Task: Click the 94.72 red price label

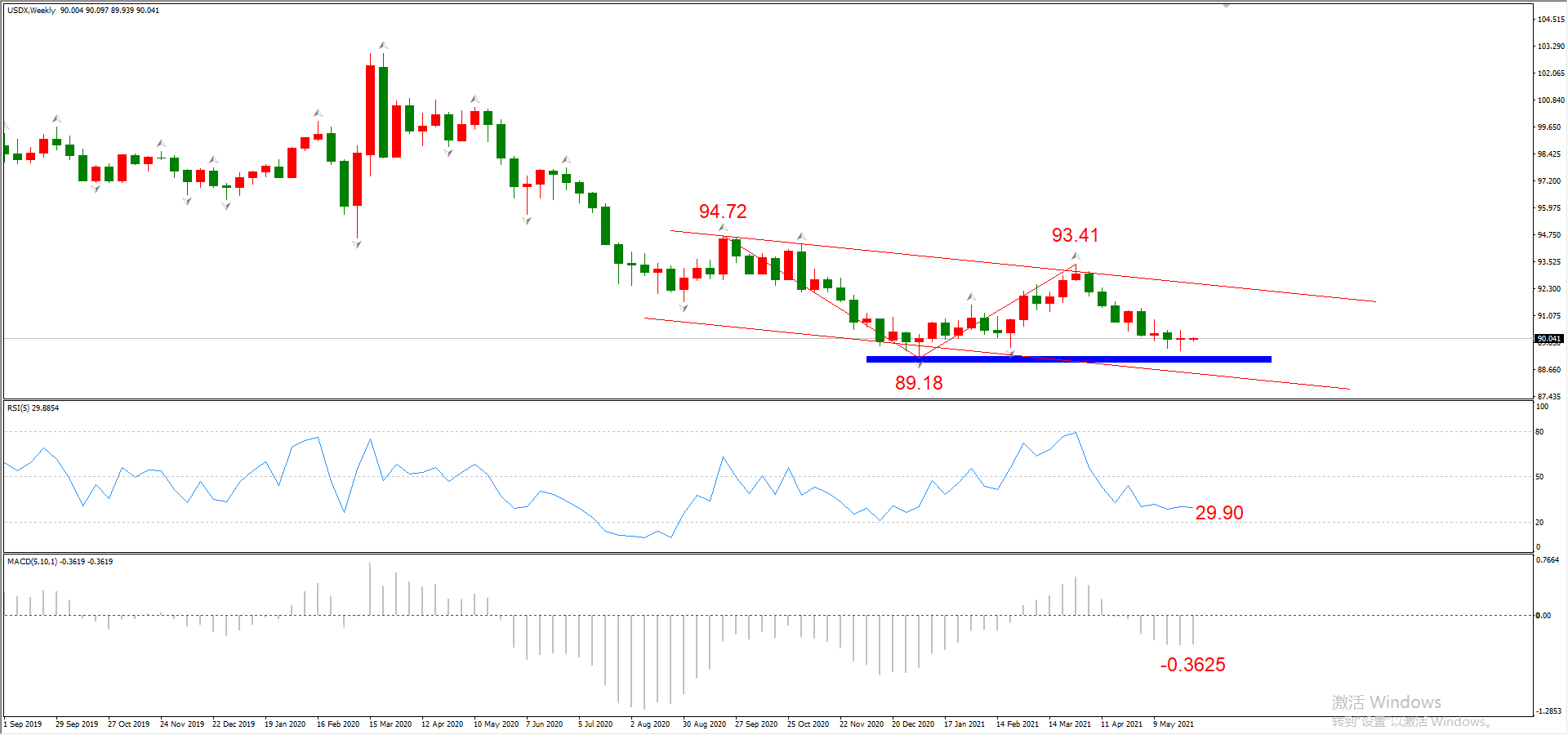Action: point(723,212)
